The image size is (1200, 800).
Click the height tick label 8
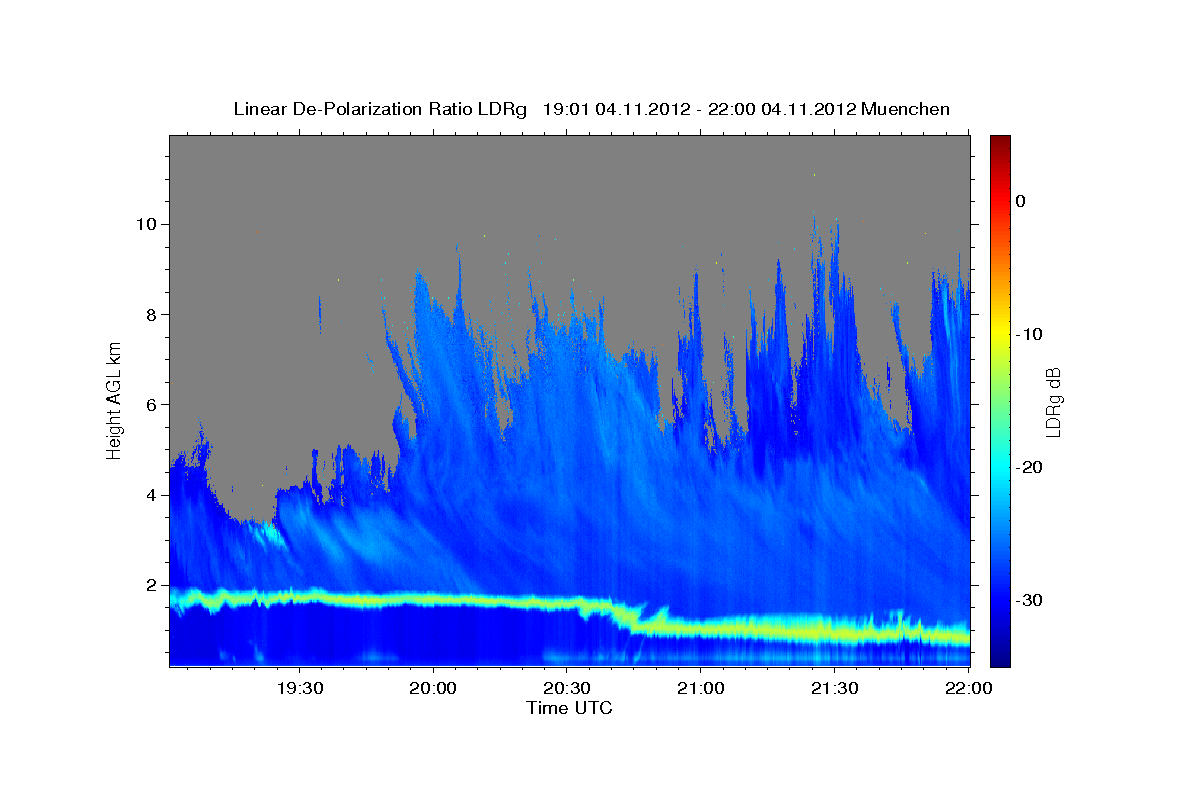point(154,315)
